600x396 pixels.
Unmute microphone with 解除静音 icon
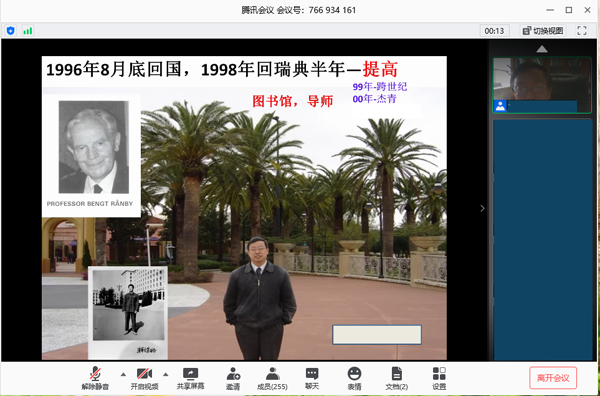(x=95, y=378)
